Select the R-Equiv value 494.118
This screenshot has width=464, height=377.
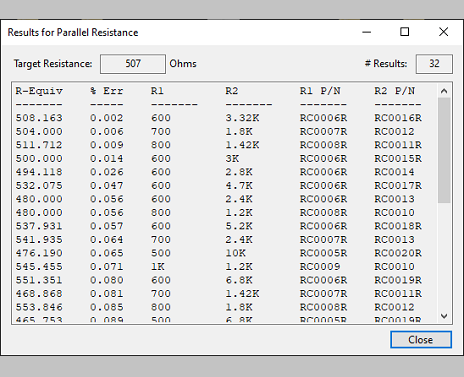39,172
